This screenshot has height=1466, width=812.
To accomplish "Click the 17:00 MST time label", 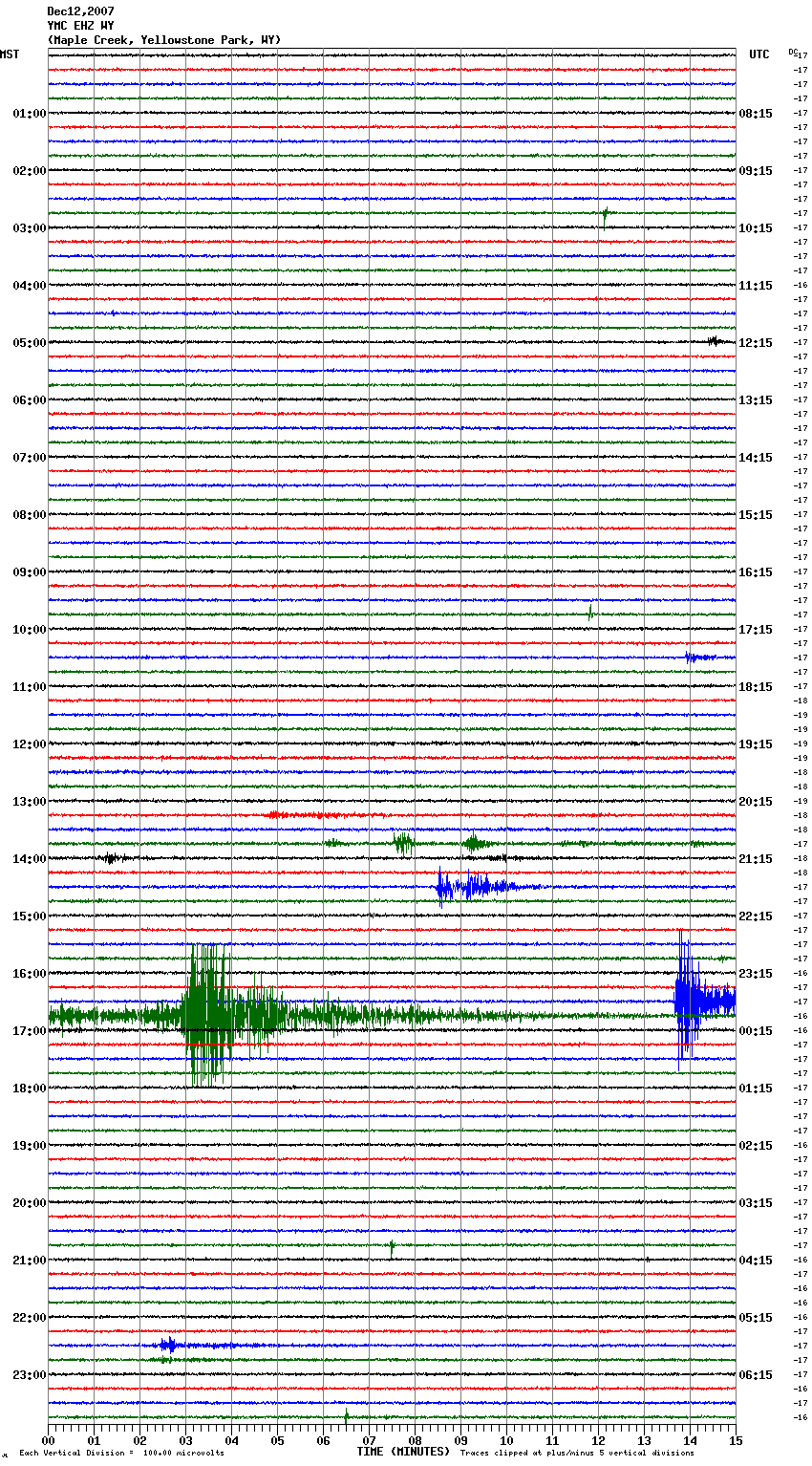I will pyautogui.click(x=30, y=1031).
